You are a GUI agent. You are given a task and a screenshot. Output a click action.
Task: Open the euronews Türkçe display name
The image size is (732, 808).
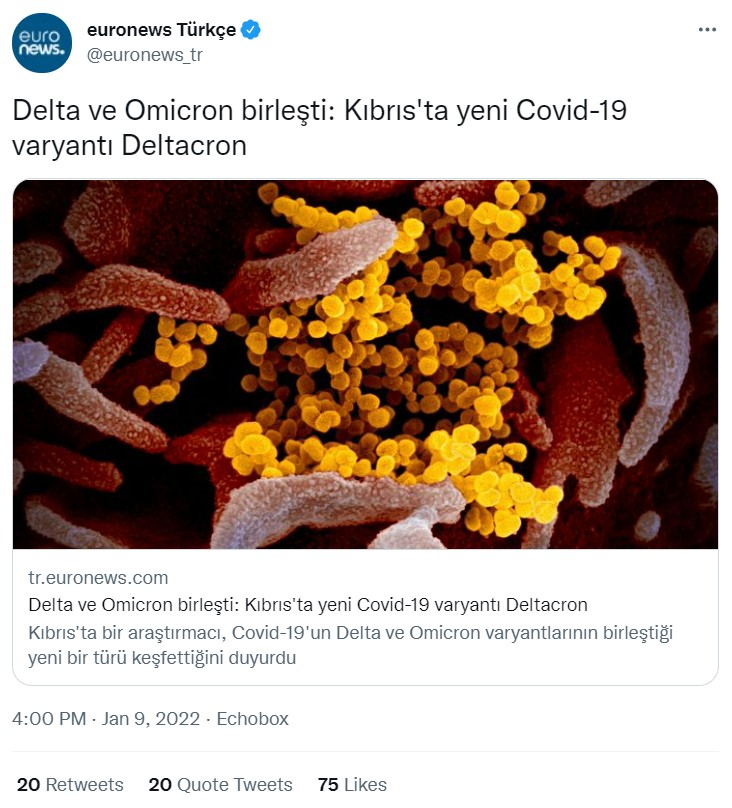[160, 30]
